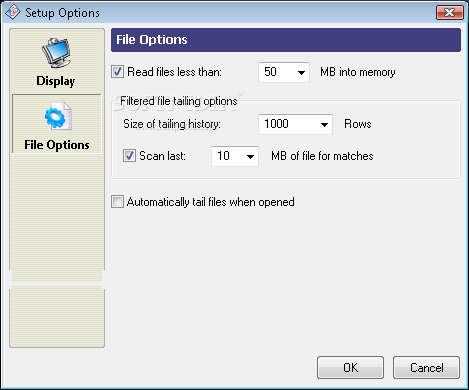The width and height of the screenshot is (469, 390).
Task: Open the Scan last 10 MB dropdown
Action: click(250, 156)
